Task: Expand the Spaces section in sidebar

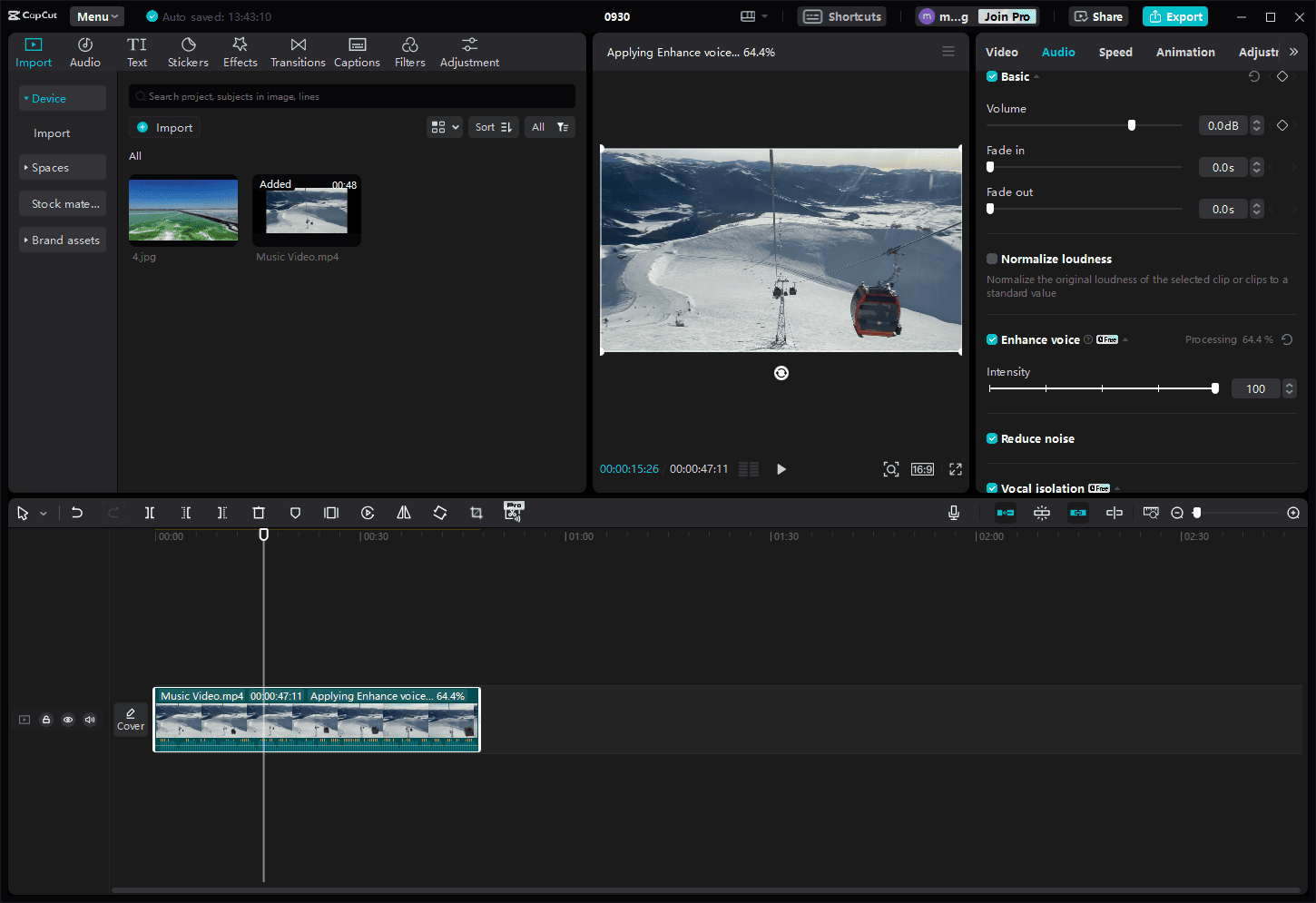Action: (62, 168)
